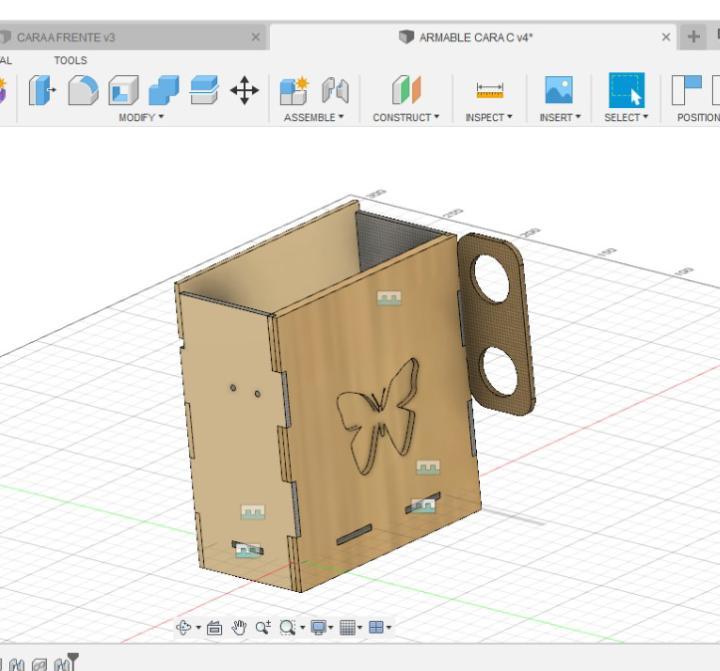Expand the Viewports options arrow
Screen dimensions: 720x671
coord(389,627)
